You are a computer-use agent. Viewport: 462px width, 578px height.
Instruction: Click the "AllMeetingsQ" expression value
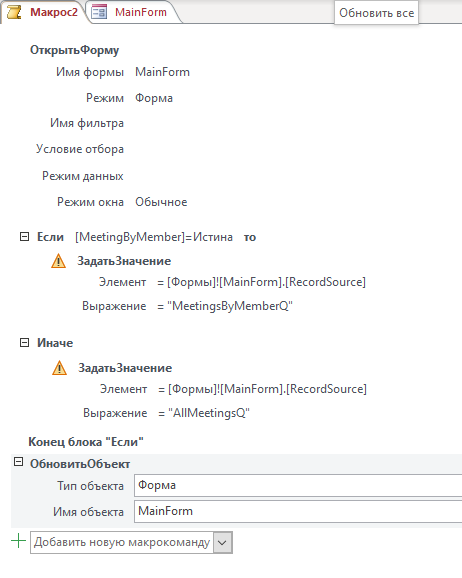pyautogui.click(x=209, y=413)
